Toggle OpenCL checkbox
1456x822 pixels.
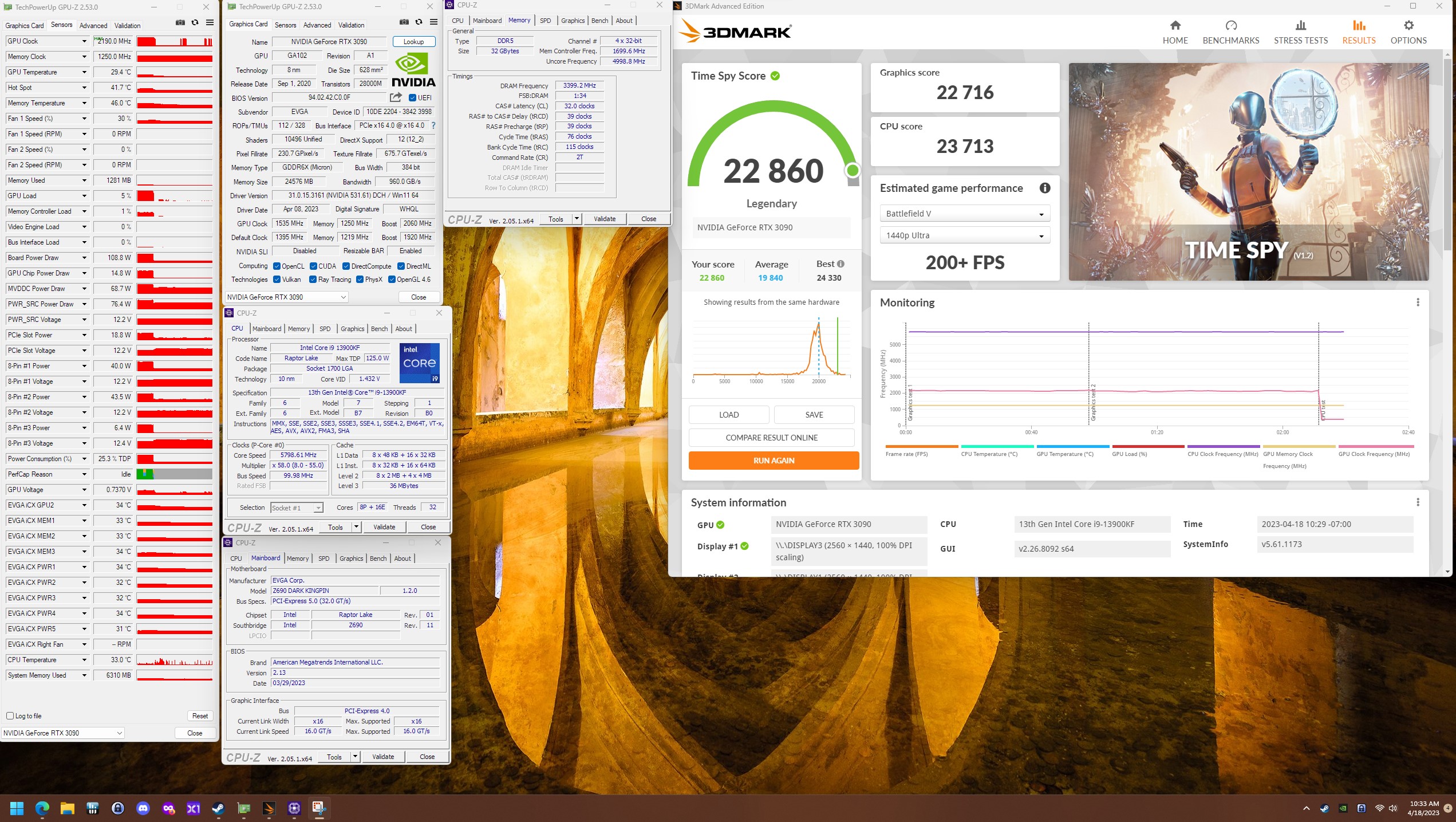(x=277, y=266)
